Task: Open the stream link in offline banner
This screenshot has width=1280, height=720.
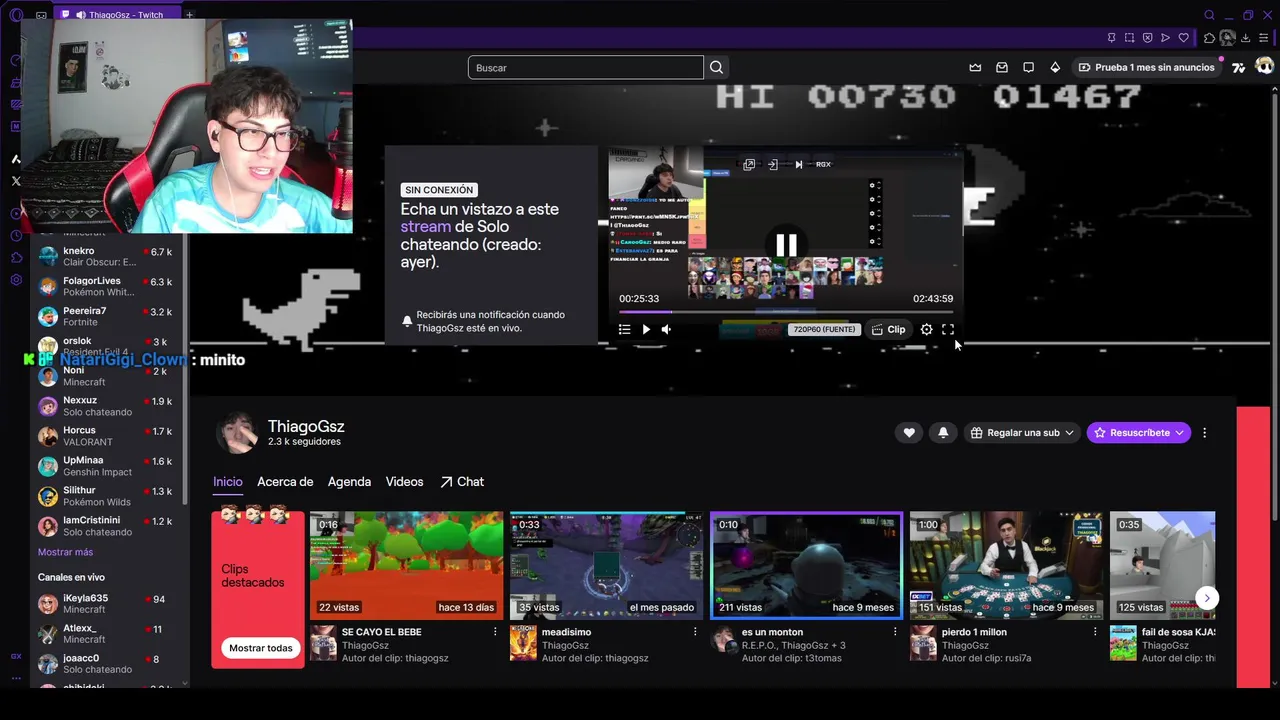Action: point(426,227)
